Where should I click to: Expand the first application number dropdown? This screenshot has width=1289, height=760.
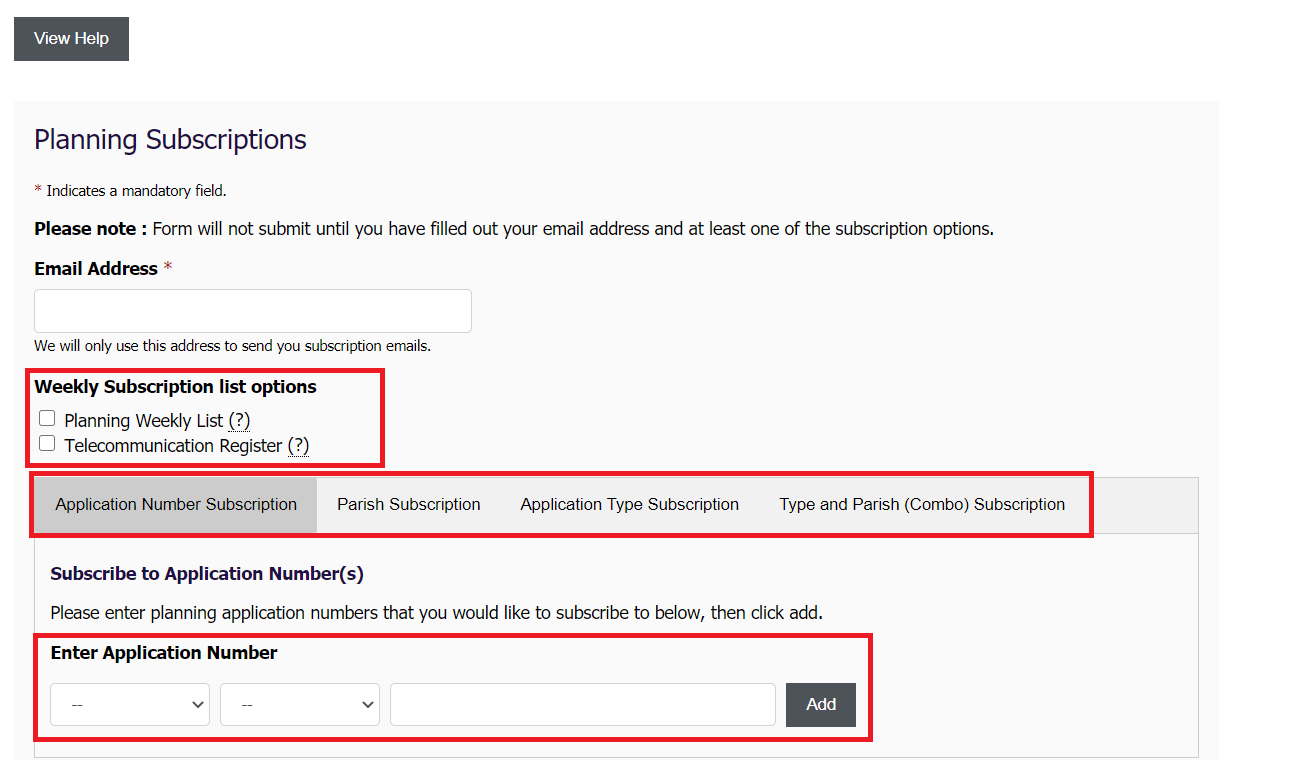130,705
